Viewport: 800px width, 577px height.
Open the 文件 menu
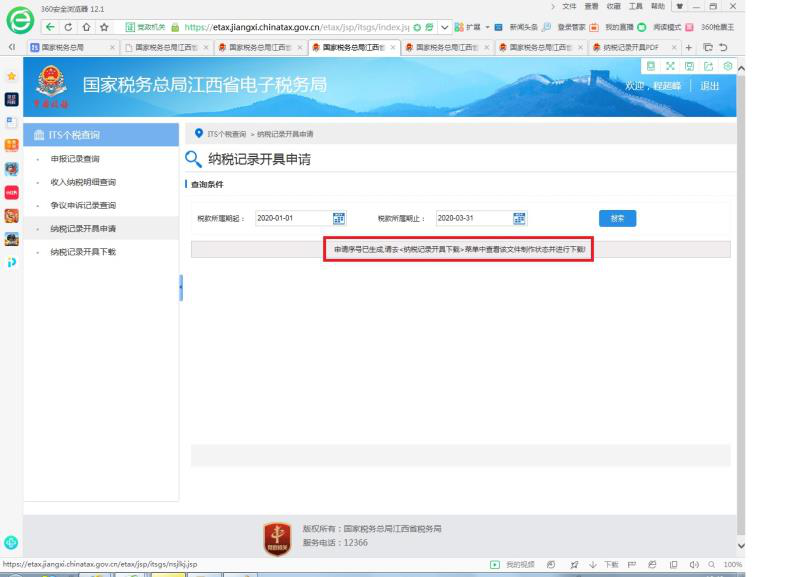569,7
